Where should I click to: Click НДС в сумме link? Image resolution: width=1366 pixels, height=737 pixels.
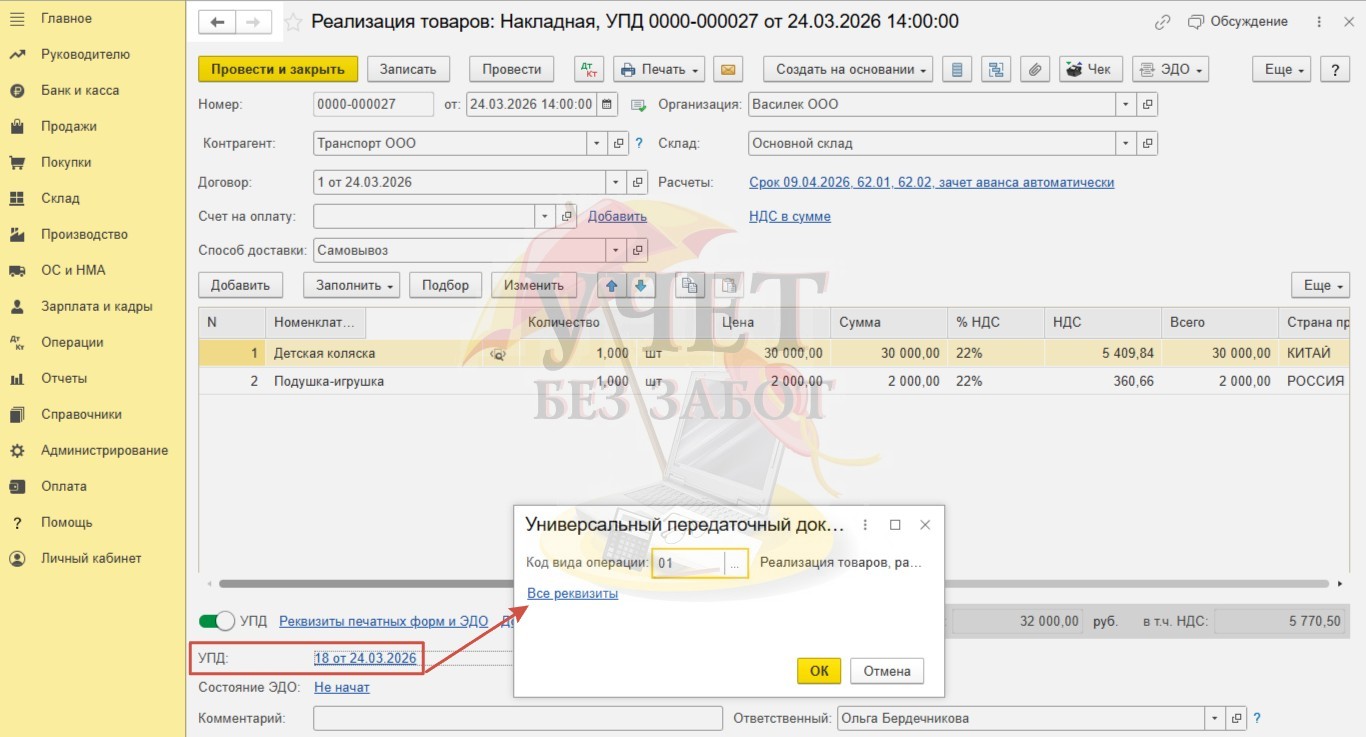tap(789, 216)
